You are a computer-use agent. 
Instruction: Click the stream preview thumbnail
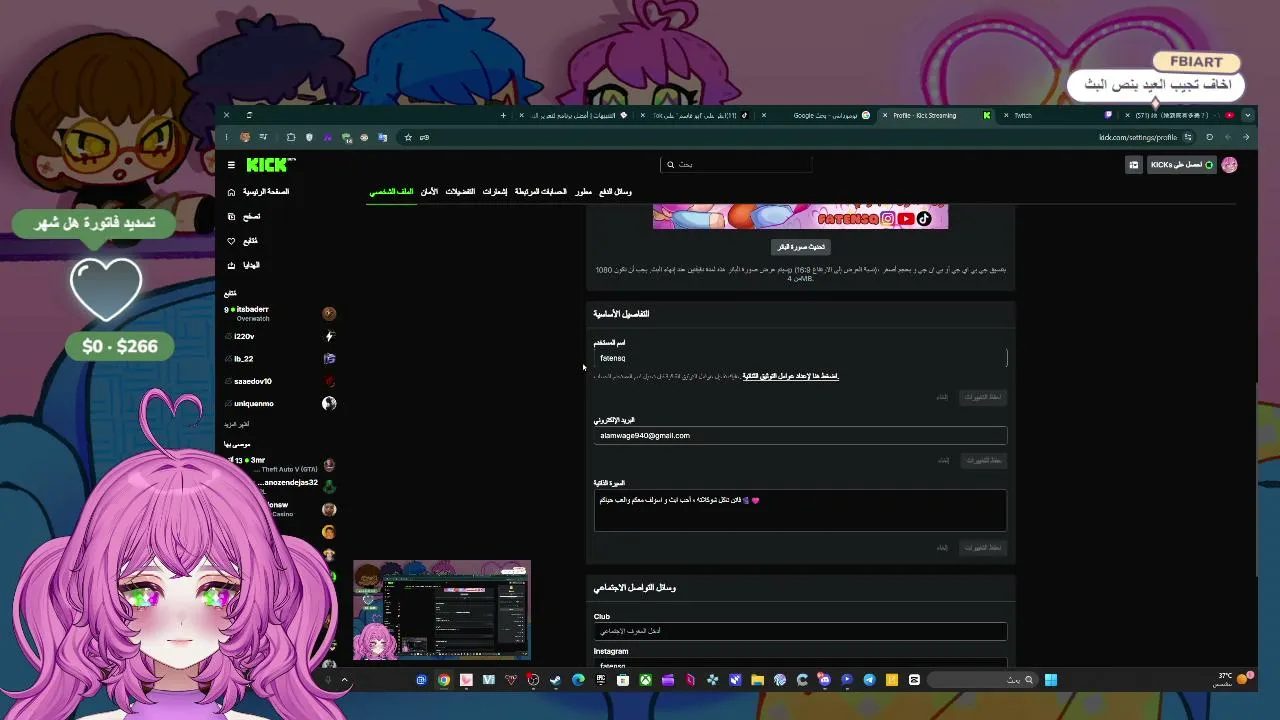pos(442,611)
